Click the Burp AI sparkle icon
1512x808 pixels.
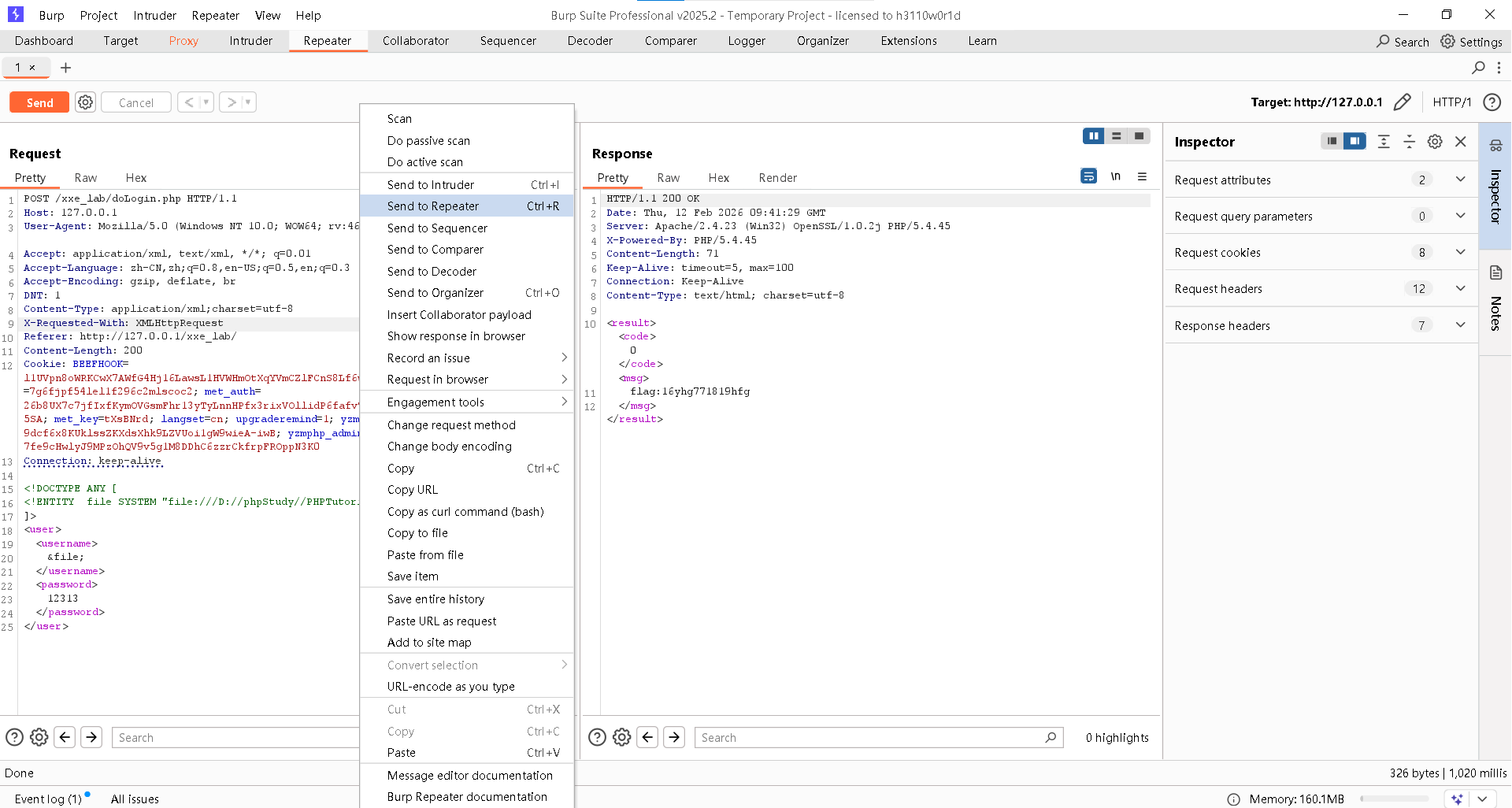pos(1458,799)
